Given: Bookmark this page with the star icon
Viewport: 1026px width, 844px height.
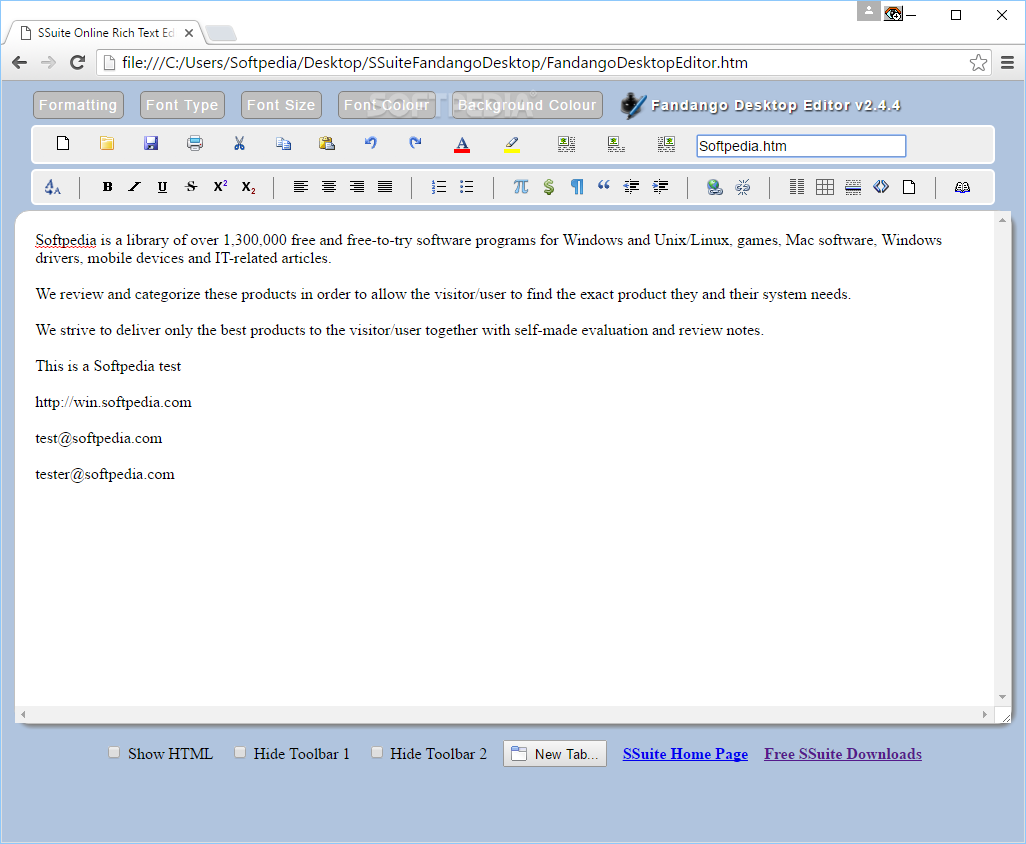Looking at the screenshot, I should 978,63.
